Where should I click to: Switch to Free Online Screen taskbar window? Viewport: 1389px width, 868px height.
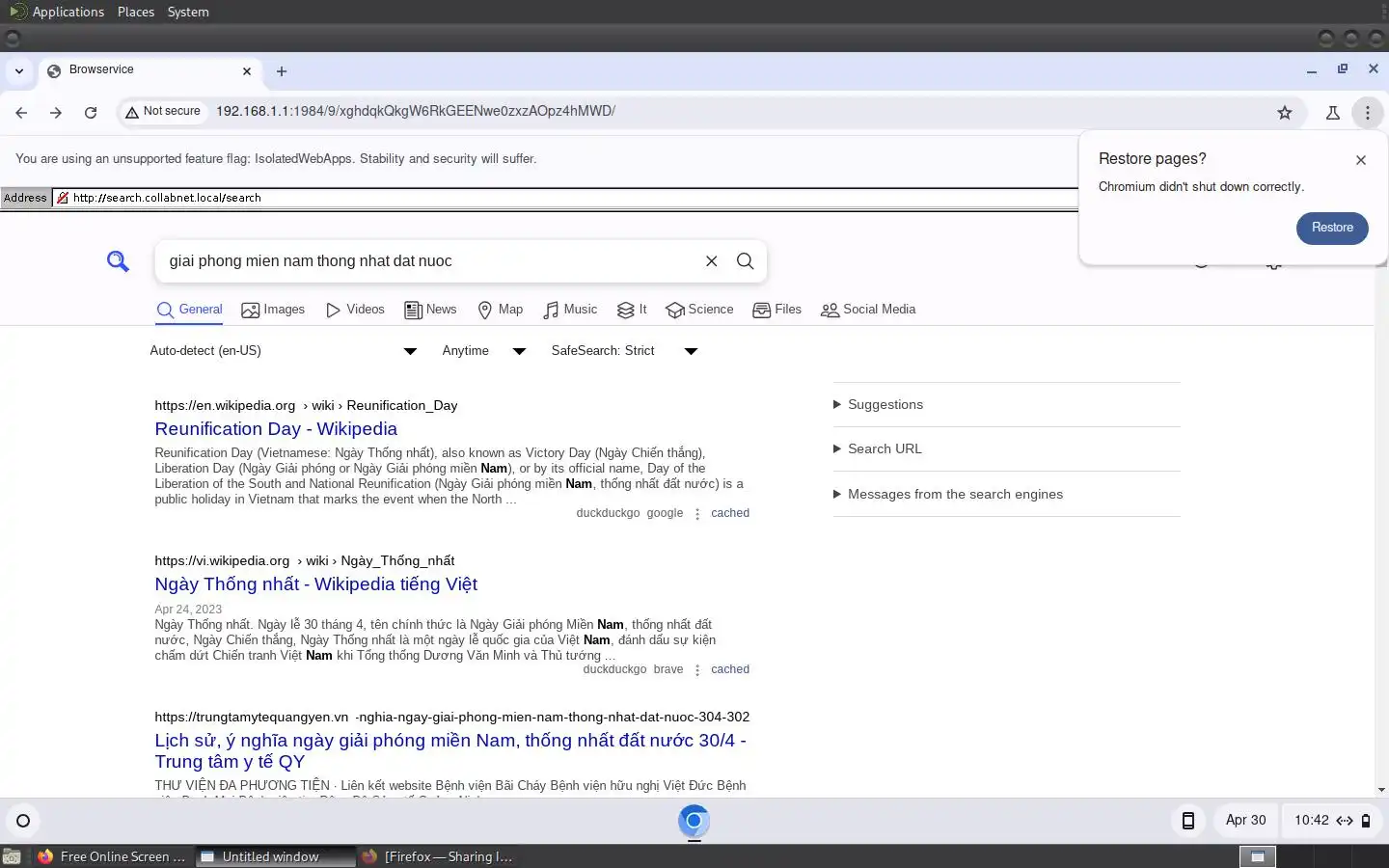[111, 856]
